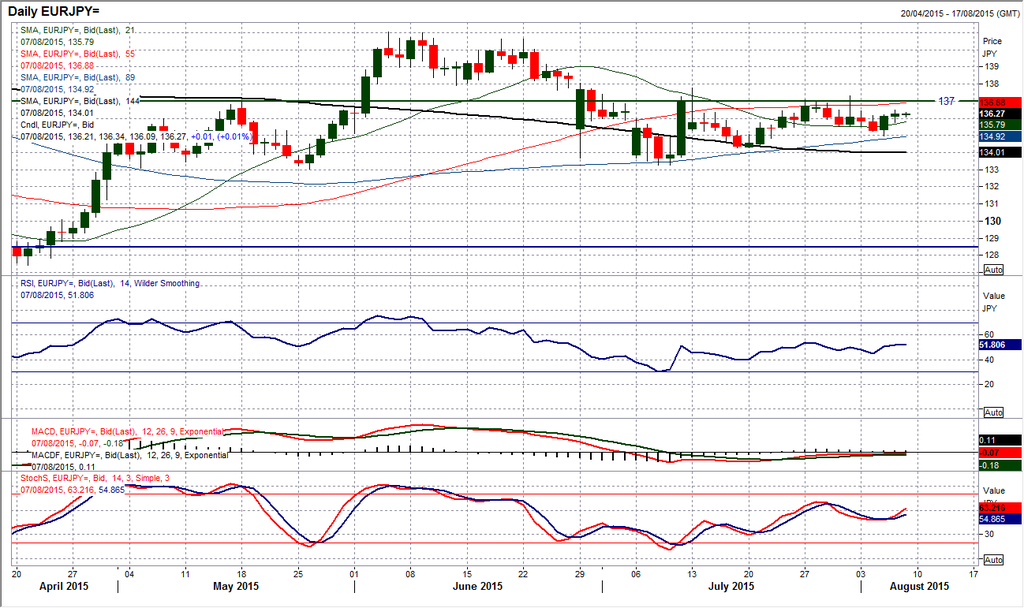This screenshot has width=1024, height=608.
Task: Click the 07/08/2015, 51.806 RSI legend value
Action: 57,295
